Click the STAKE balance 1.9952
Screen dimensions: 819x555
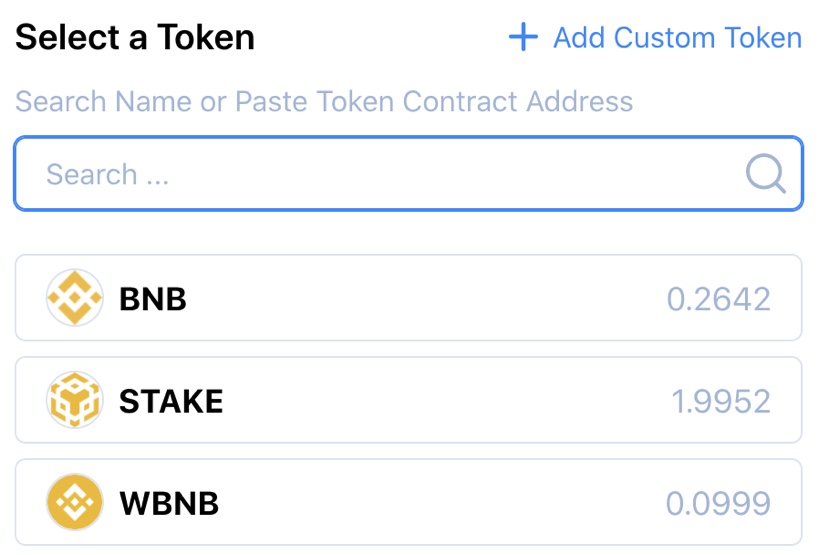click(721, 402)
